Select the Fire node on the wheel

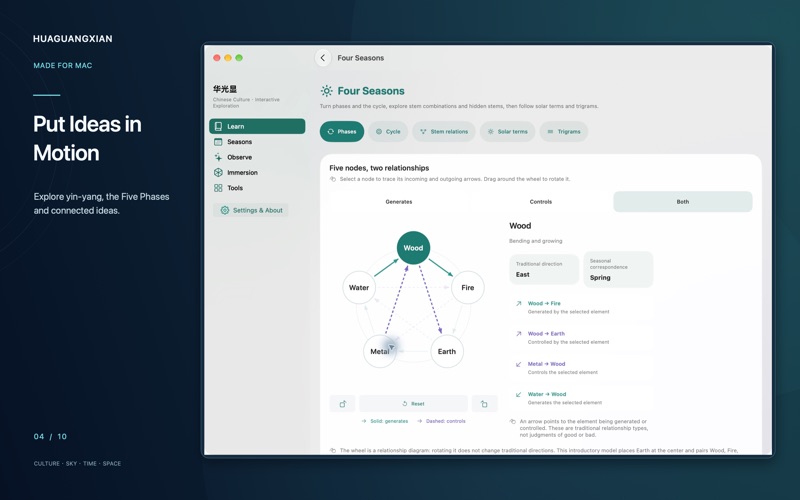click(x=468, y=287)
